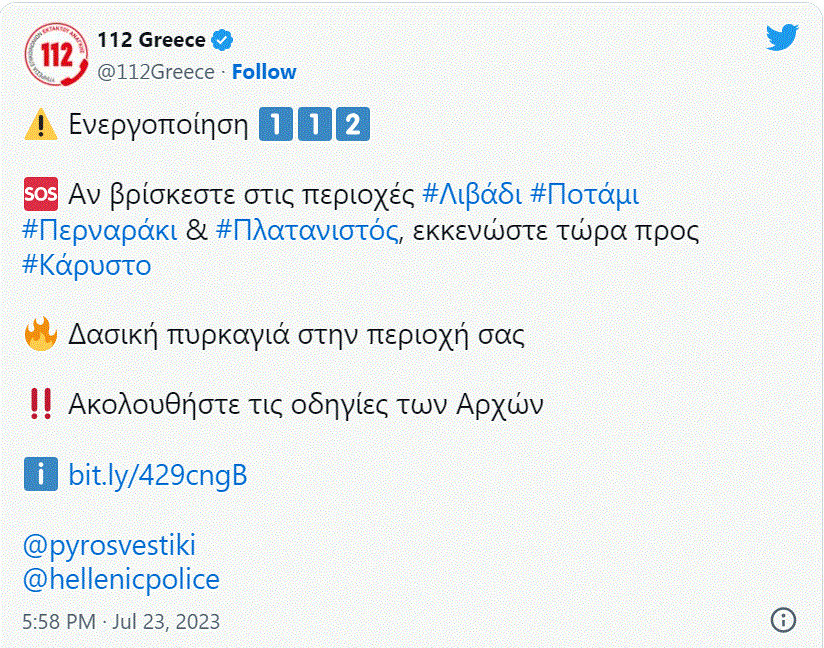The height and width of the screenshot is (648, 824).
Task: Click the yellow warning triangle emoji
Action: point(40,126)
